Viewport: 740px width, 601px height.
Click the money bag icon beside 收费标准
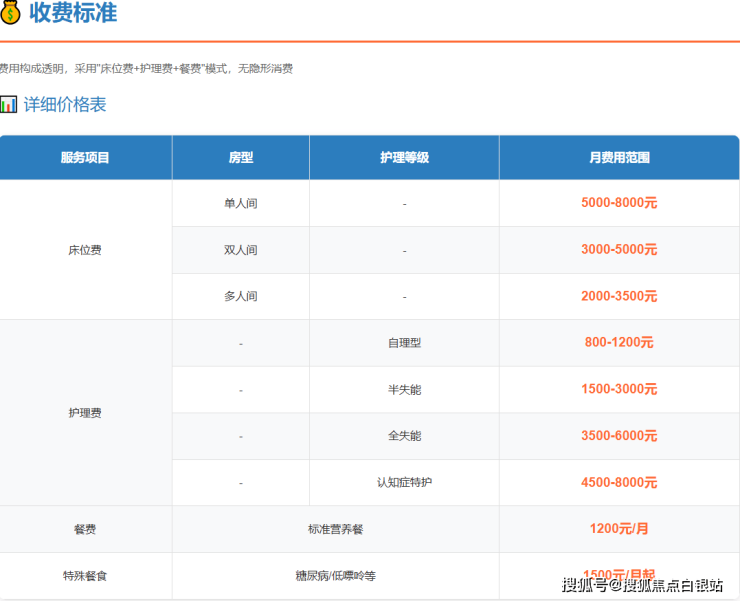tap(11, 13)
